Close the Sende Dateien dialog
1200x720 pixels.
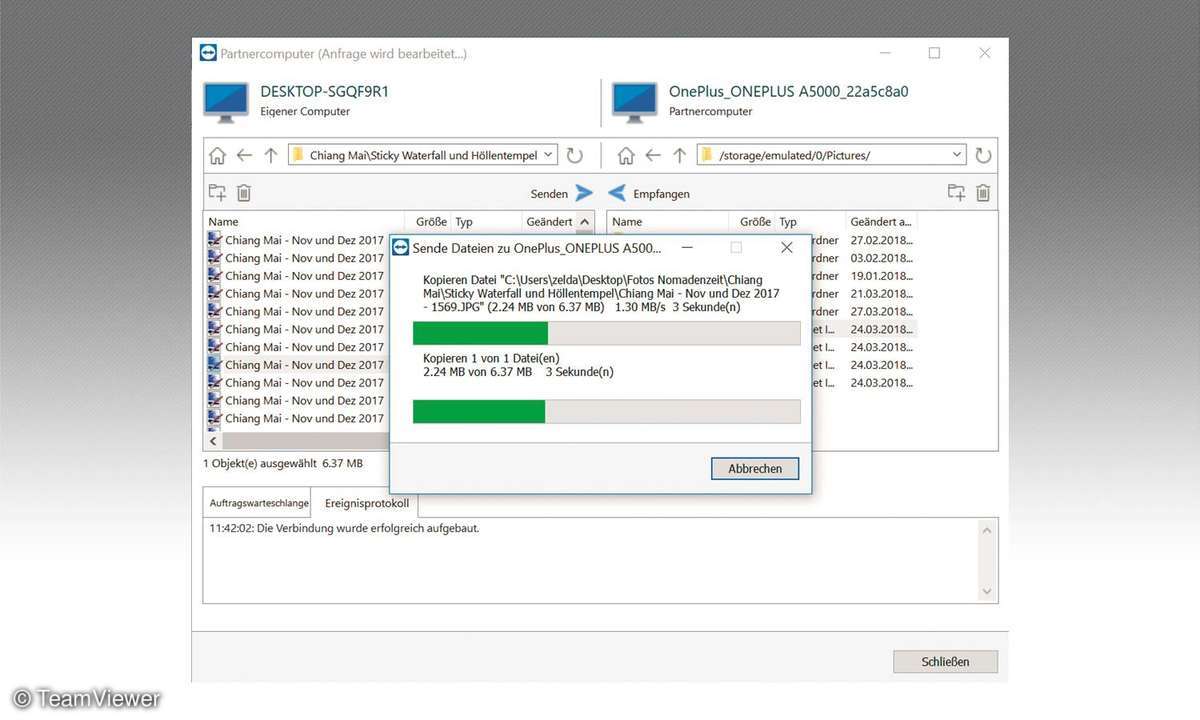tap(787, 247)
